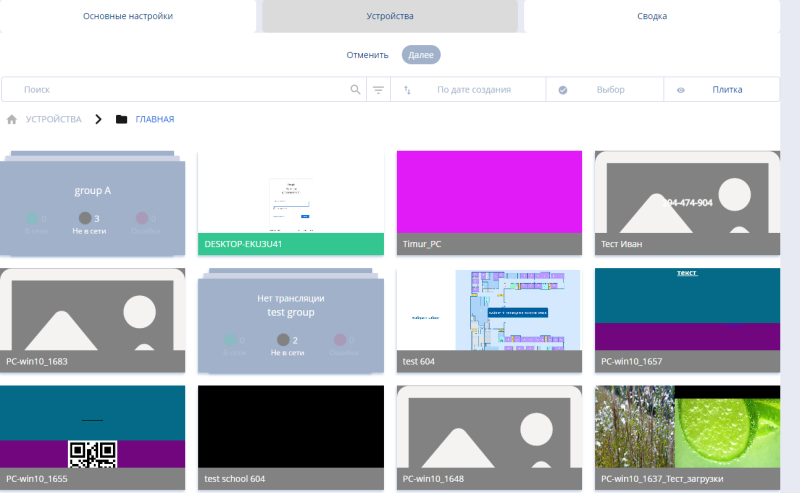Toggle the Плитка eye view icon
The image size is (800, 493).
[x=680, y=90]
